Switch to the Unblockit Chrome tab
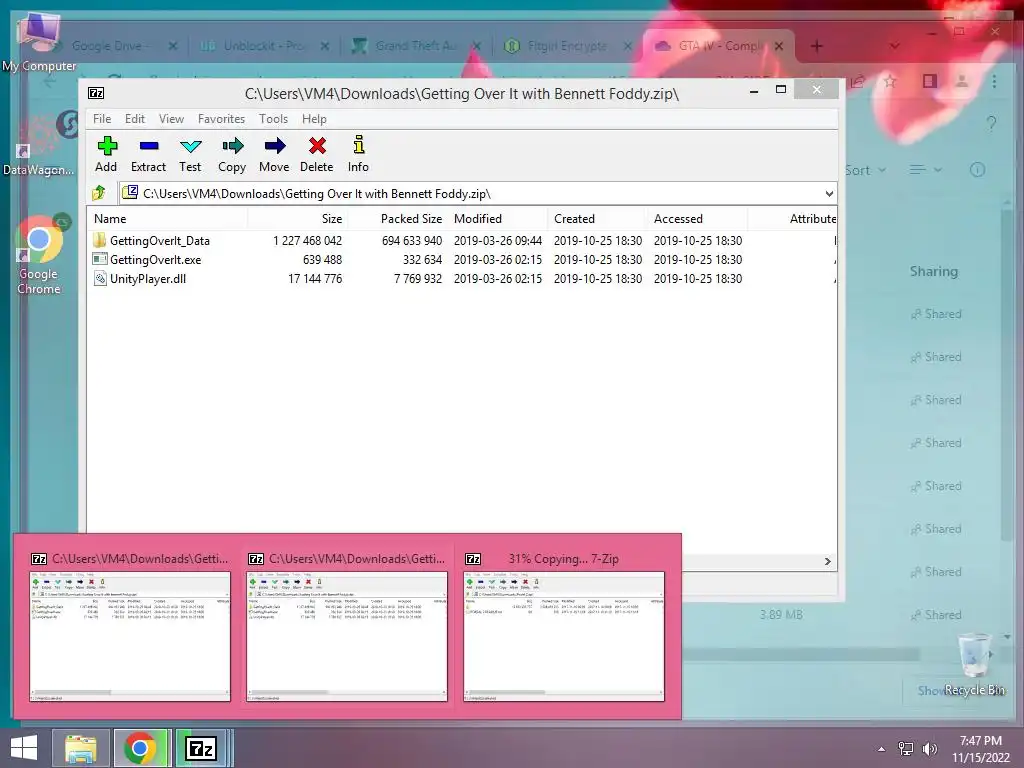The image size is (1024, 768). coord(264,46)
